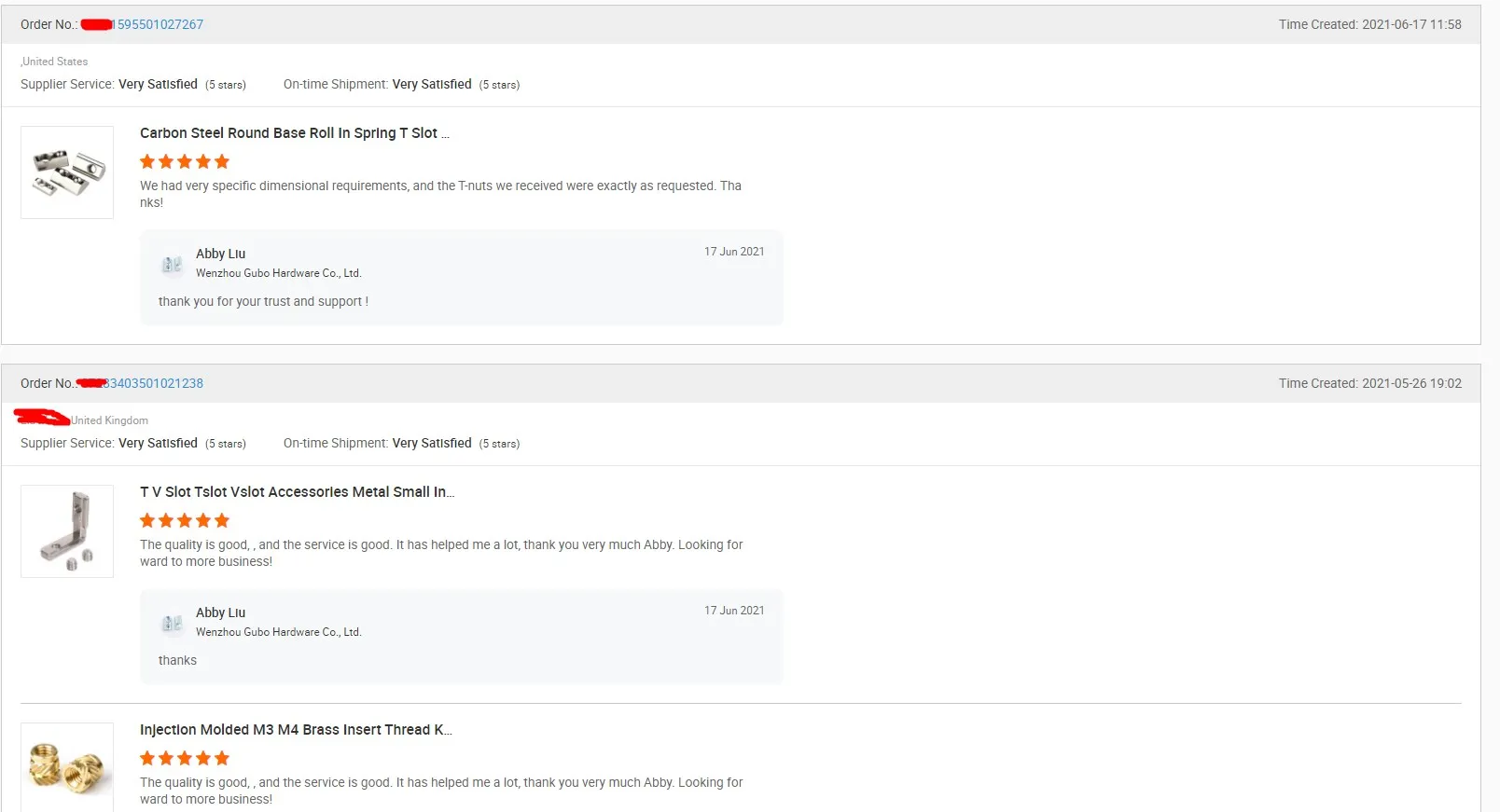
Task: Click the metal corner bracket product thumbnail
Action: pyautogui.click(x=67, y=531)
